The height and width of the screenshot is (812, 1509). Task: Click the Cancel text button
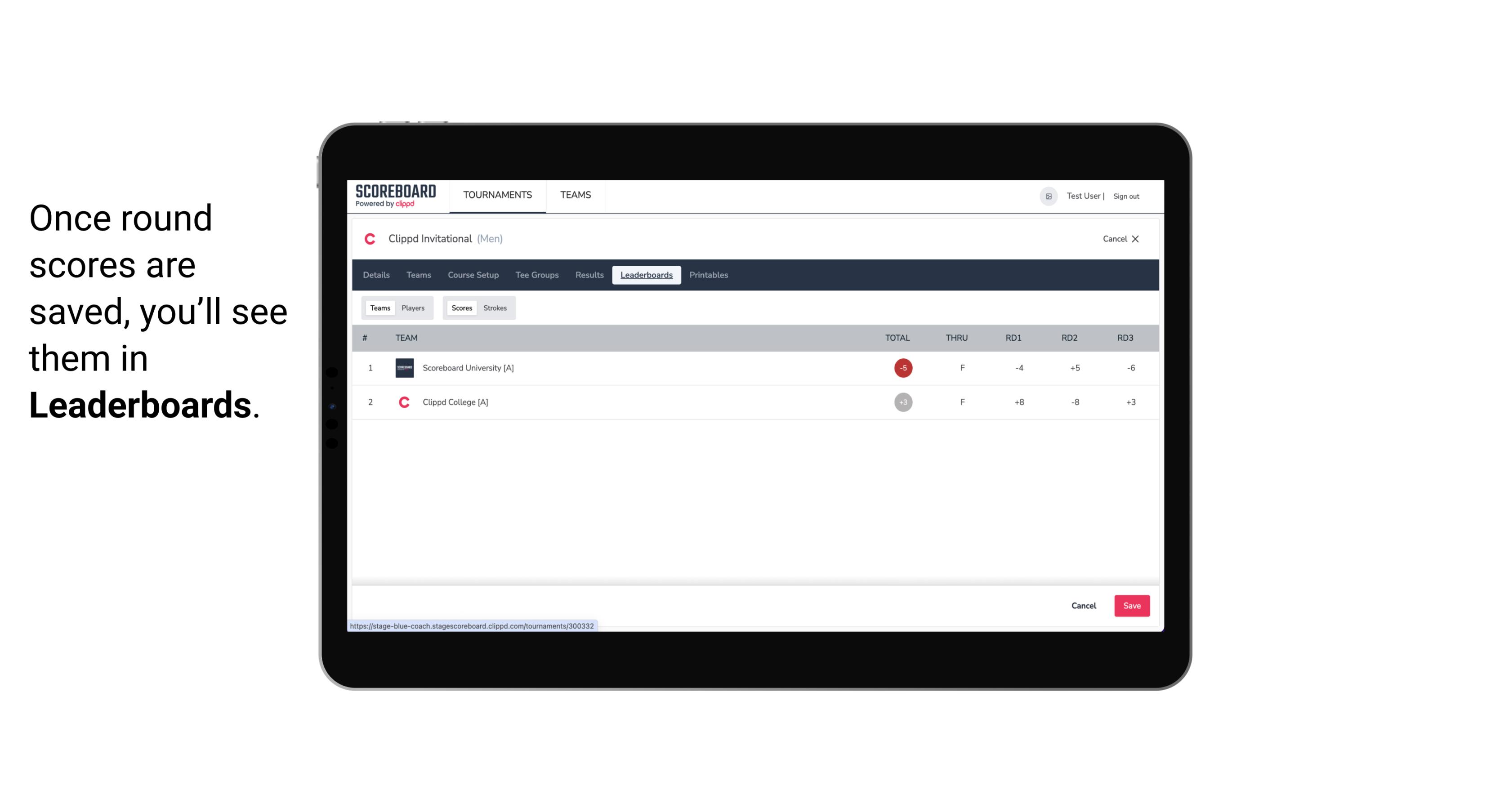point(1083,605)
